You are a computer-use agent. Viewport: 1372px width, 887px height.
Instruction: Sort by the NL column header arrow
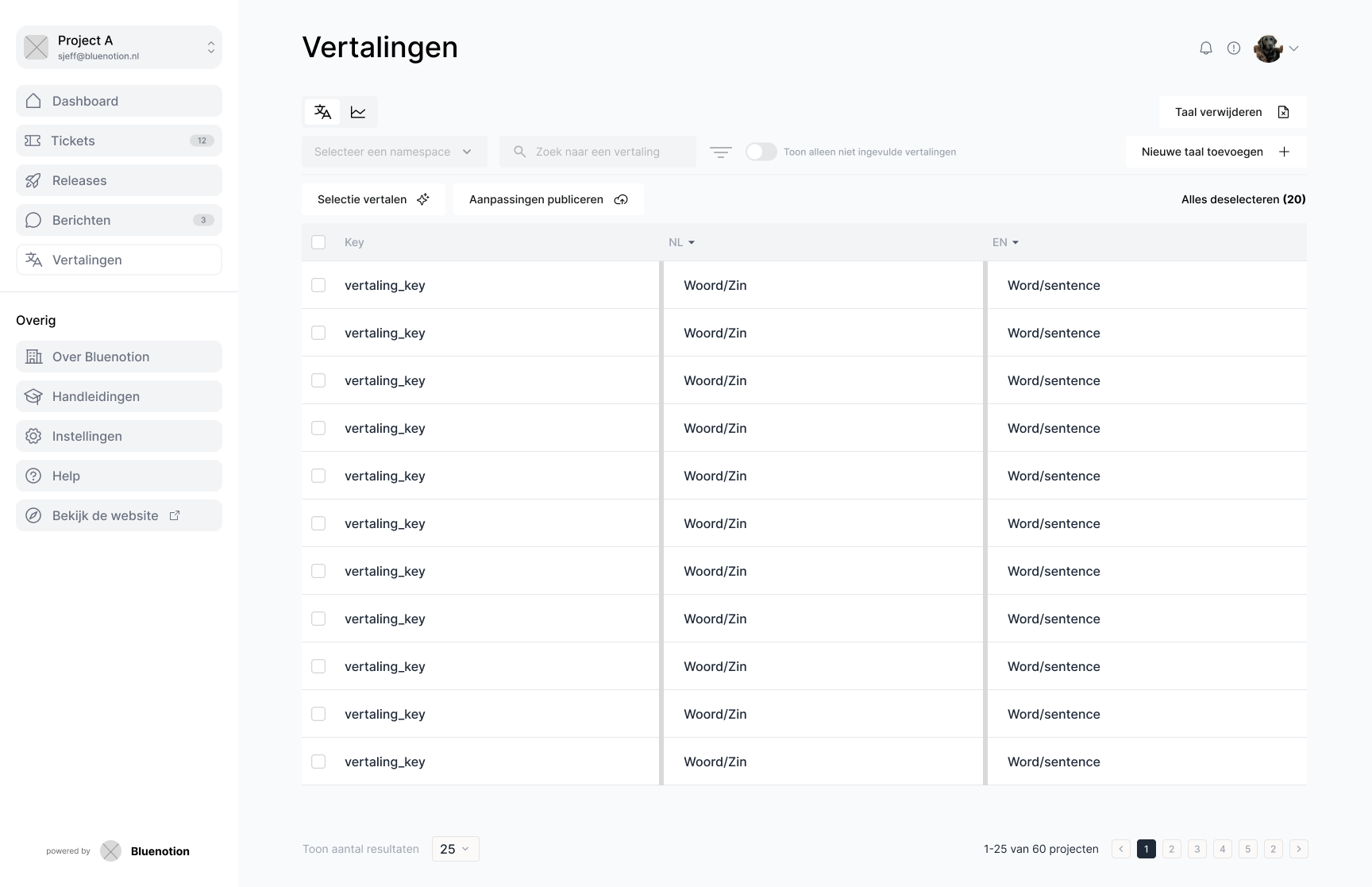click(x=692, y=242)
